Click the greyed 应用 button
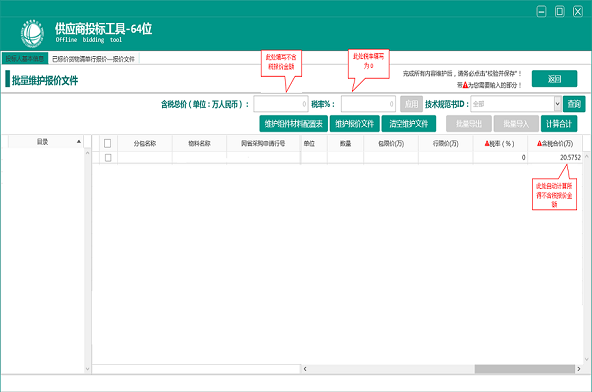This screenshot has width=592, height=392. [x=411, y=104]
